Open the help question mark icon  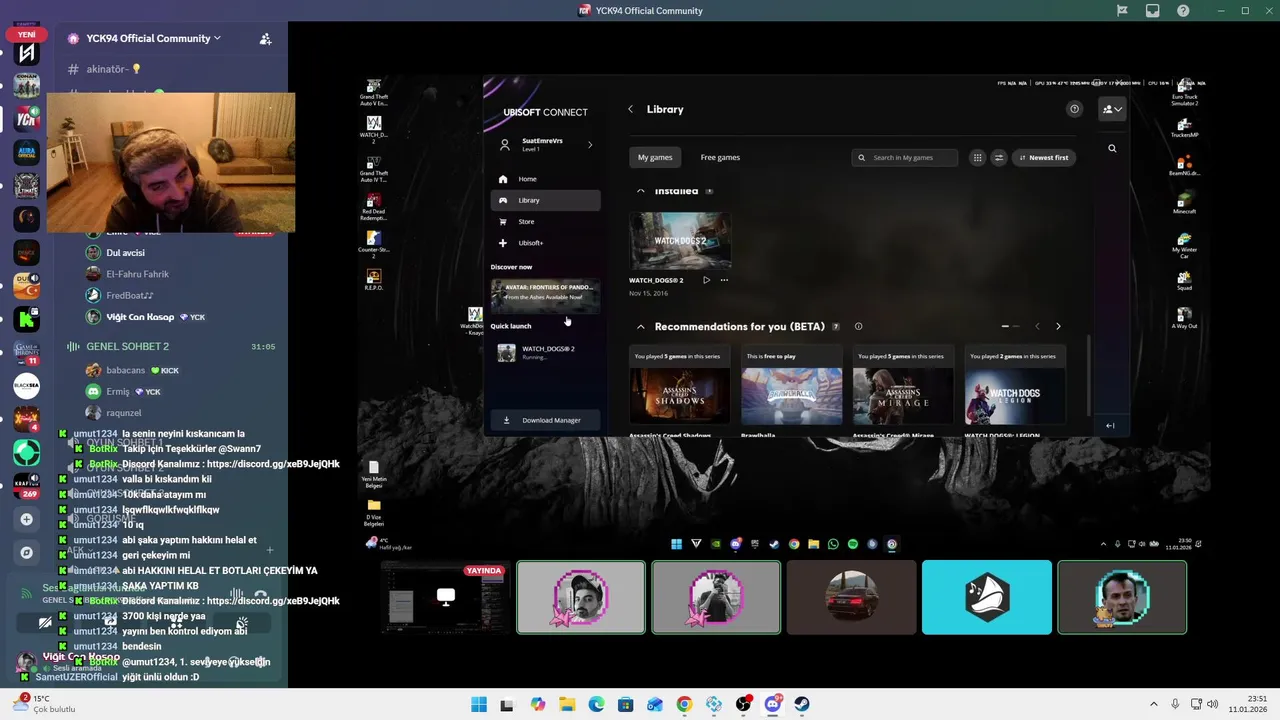pyautogui.click(x=1074, y=109)
